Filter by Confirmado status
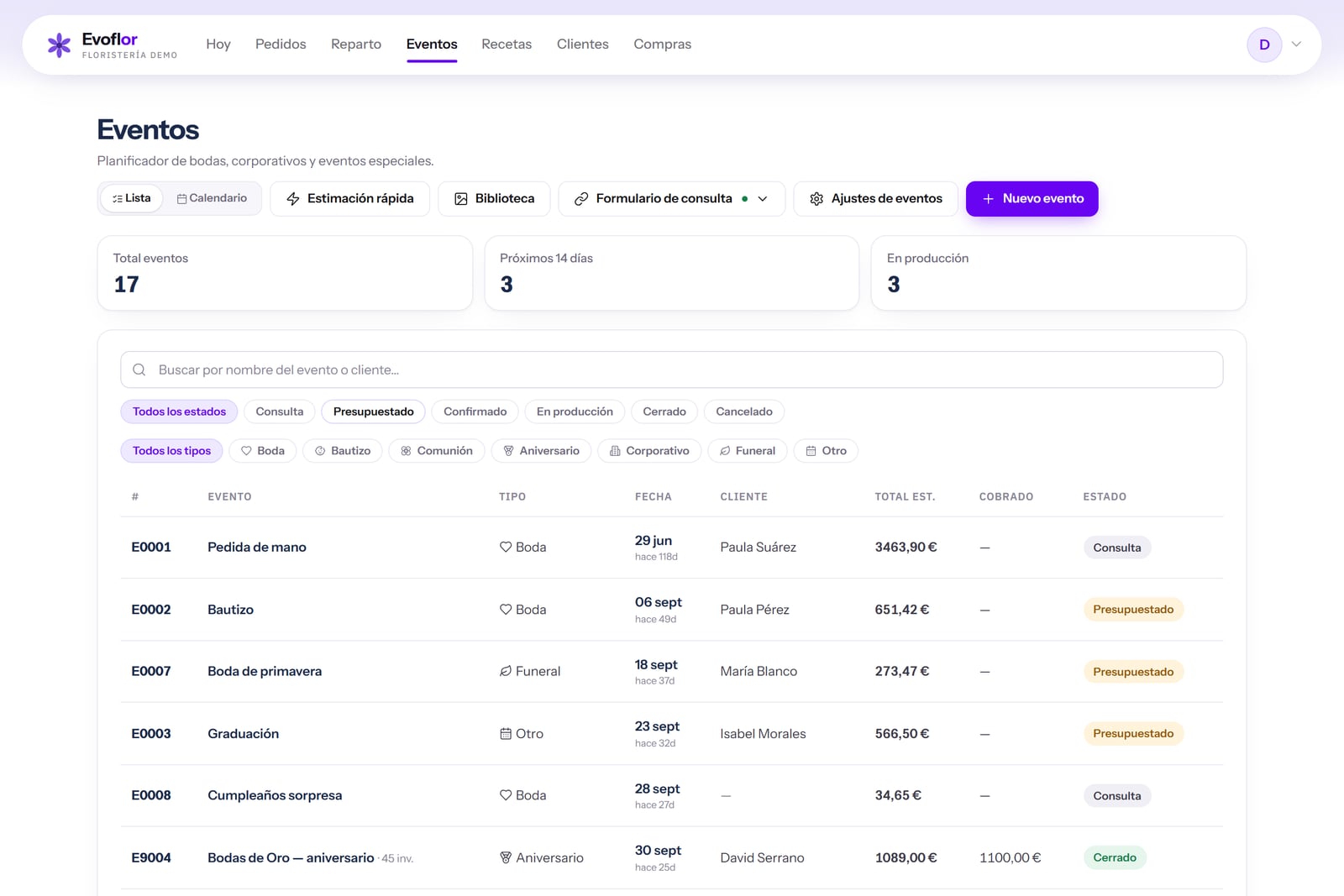 click(x=475, y=411)
